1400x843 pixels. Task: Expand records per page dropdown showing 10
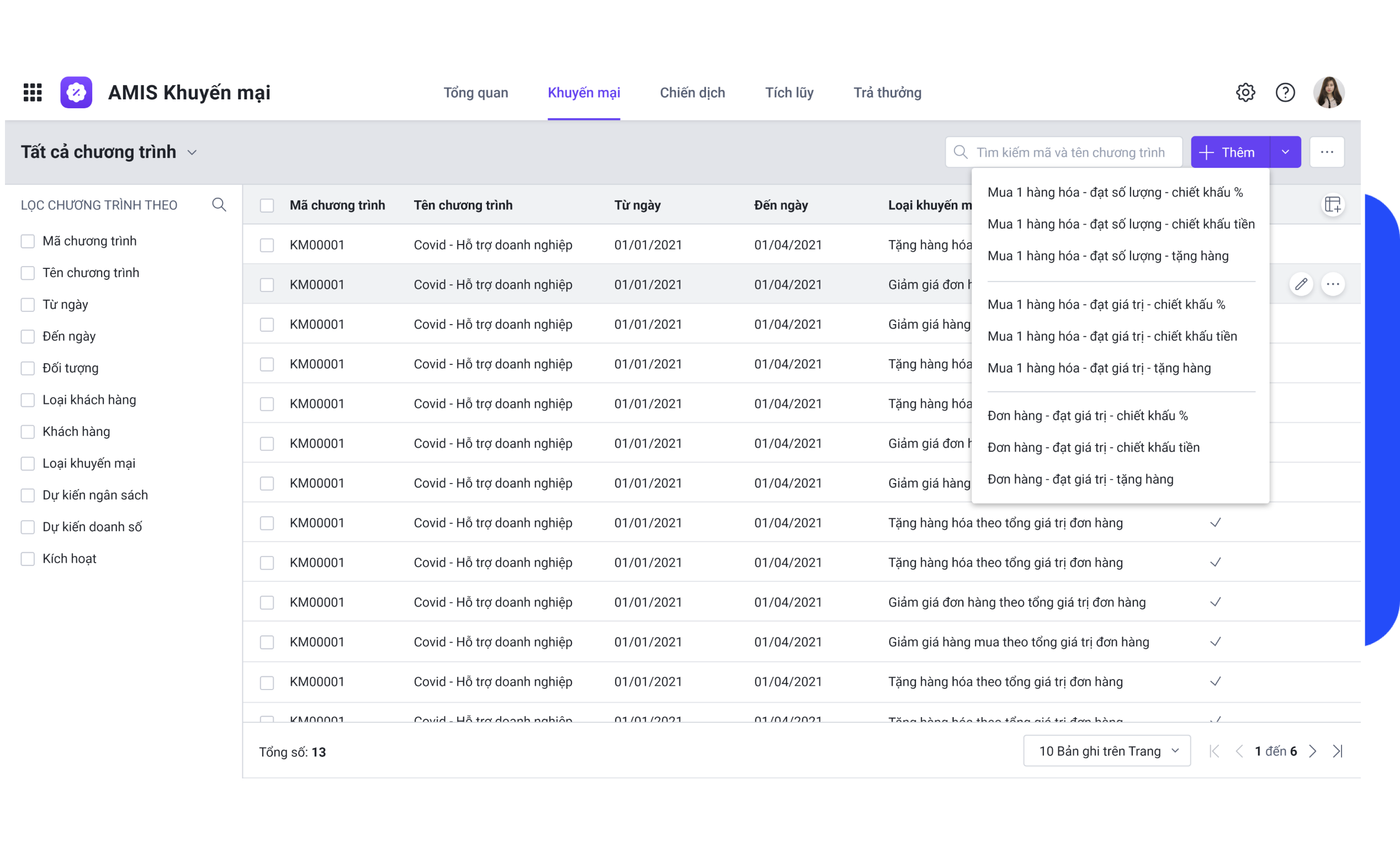(1105, 752)
